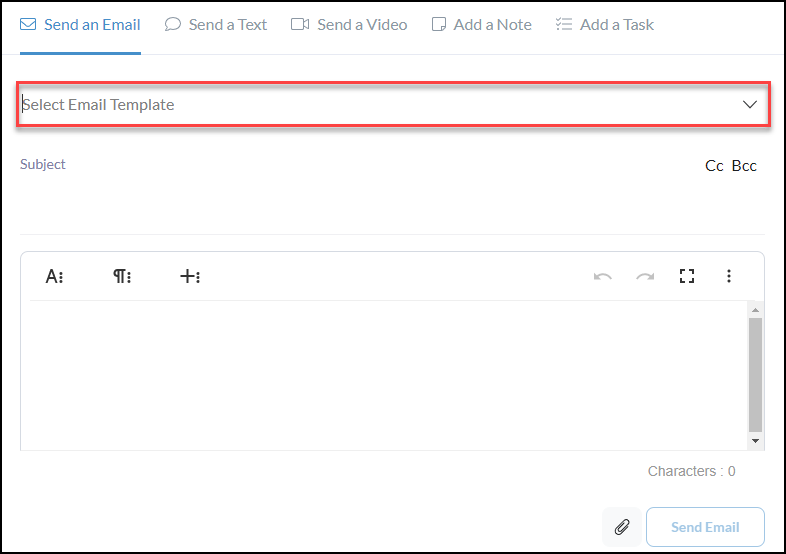Viewport: 786px width, 554px height.
Task: Switch to the Send a Text tab
Action: click(215, 25)
